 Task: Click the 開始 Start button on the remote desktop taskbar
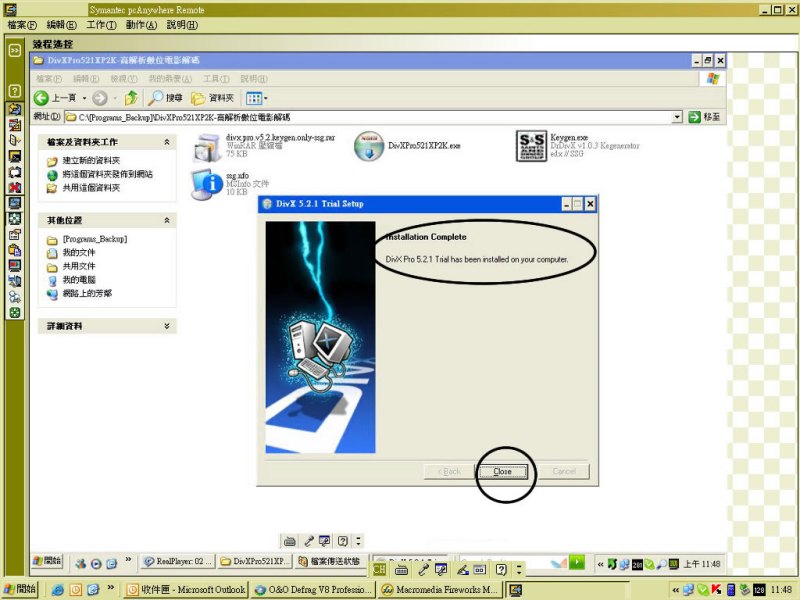pyautogui.click(x=47, y=561)
